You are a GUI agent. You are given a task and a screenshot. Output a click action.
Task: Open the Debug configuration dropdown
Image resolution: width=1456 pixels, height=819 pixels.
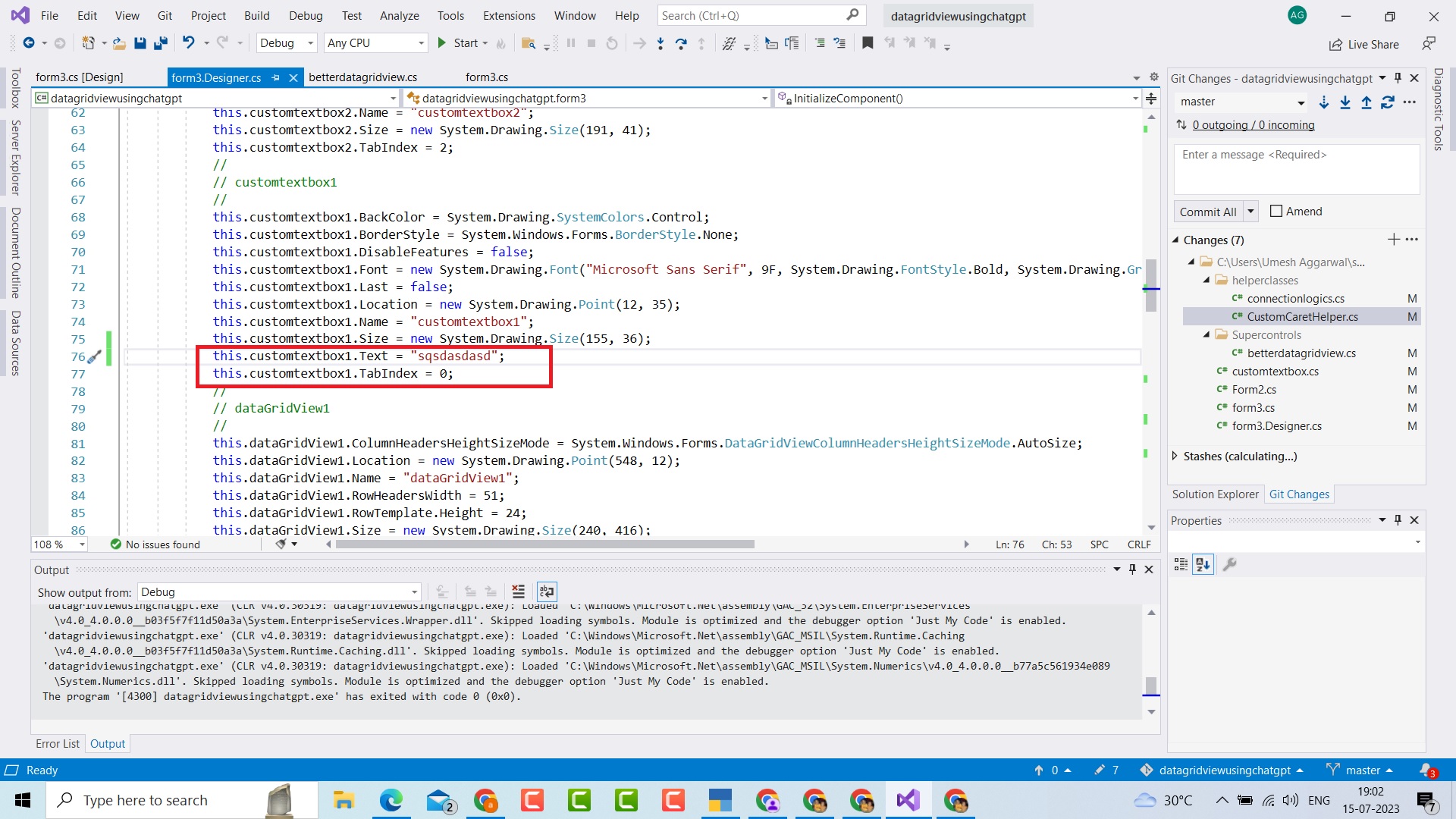click(286, 43)
